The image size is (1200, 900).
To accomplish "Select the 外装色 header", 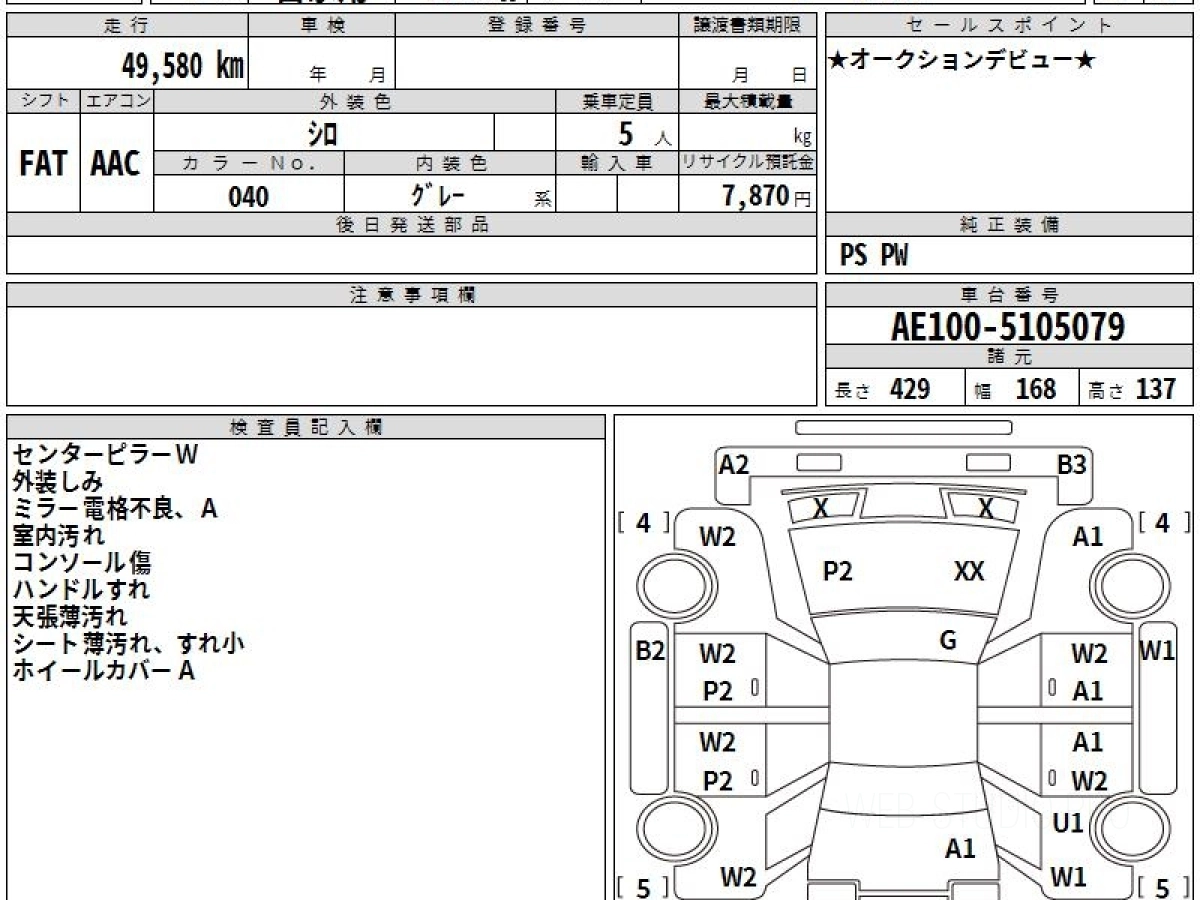I will (355, 101).
